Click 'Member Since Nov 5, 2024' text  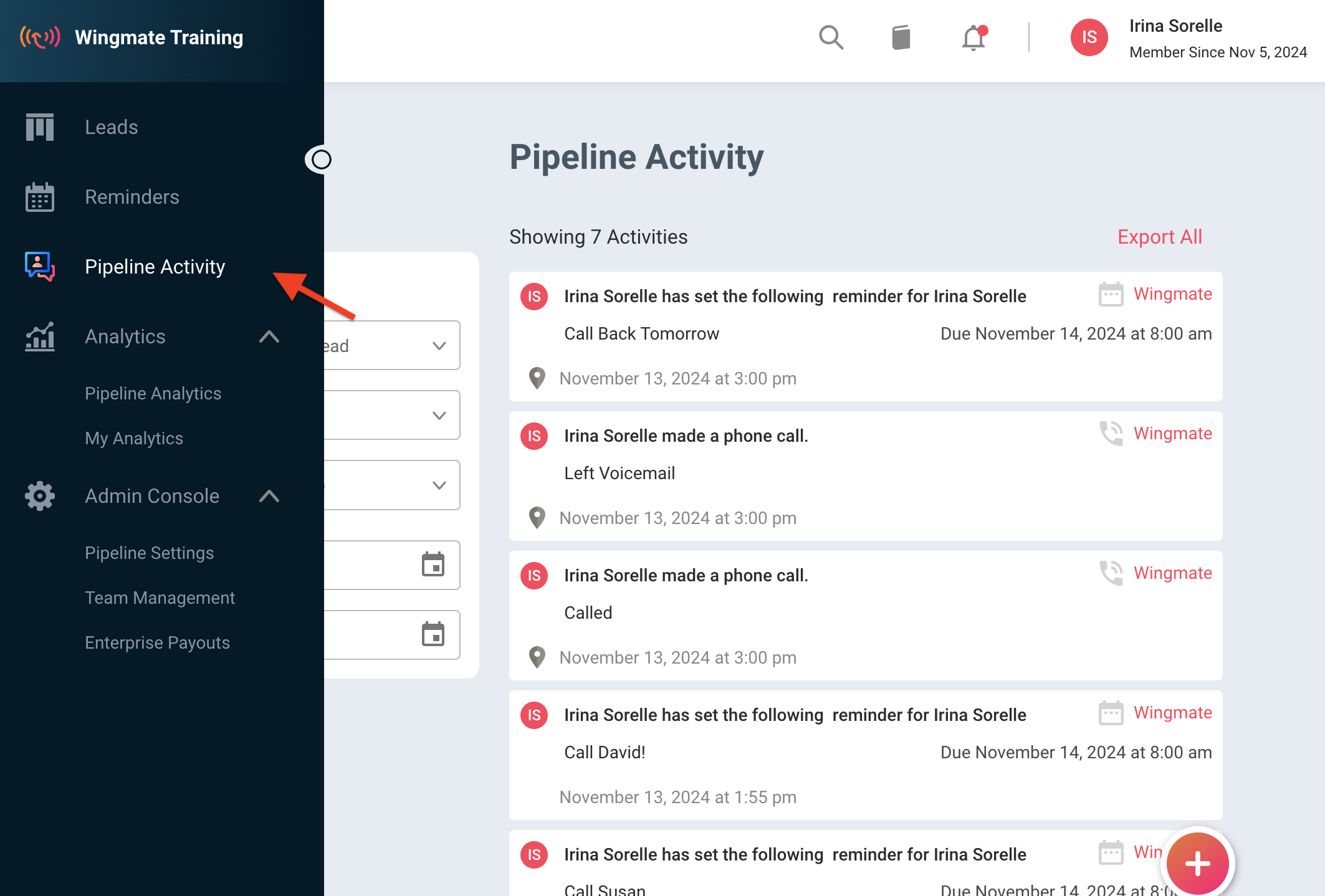coord(1218,52)
